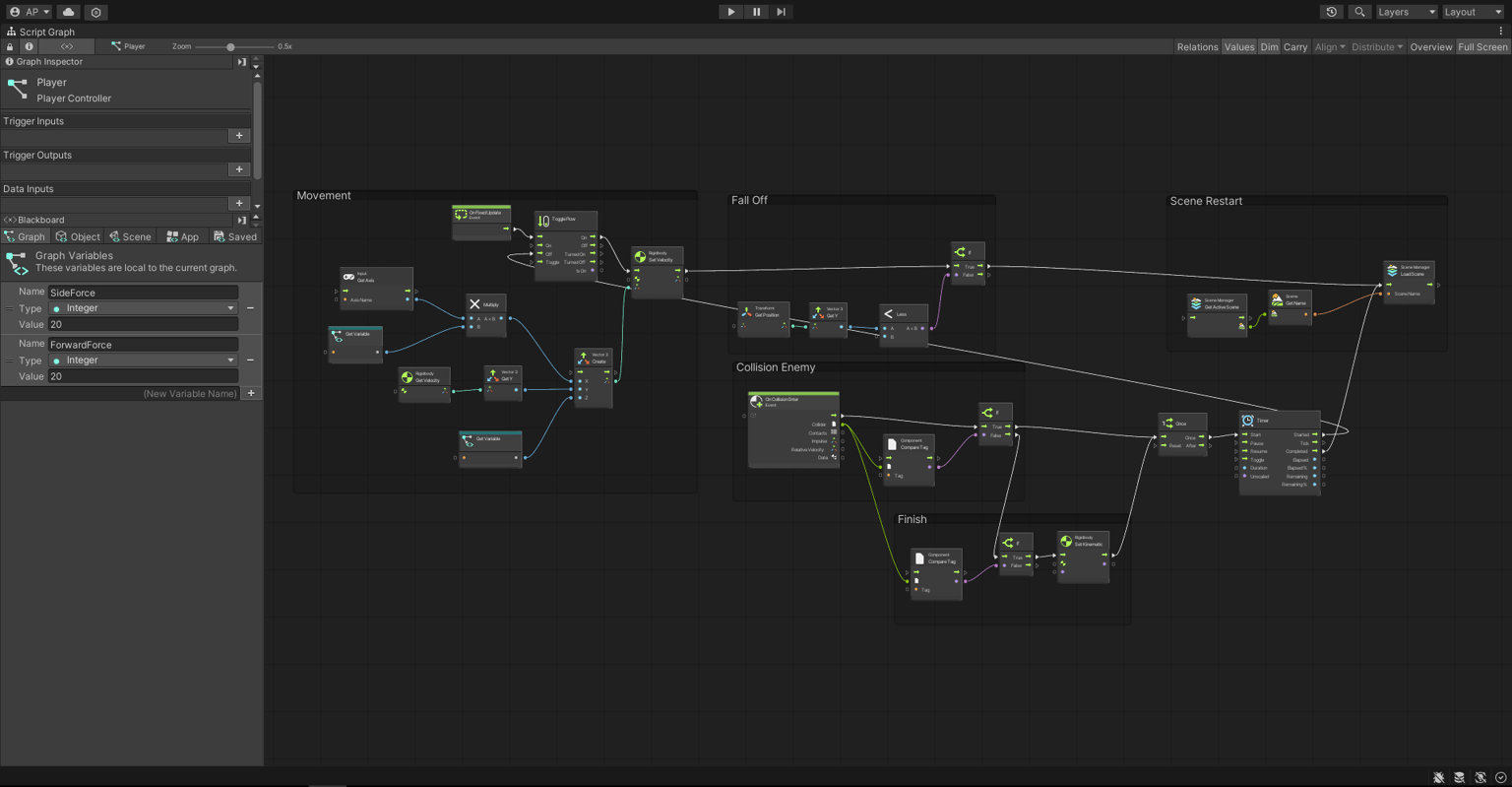Toggle Relations display
Viewport: 1512px width, 787px height.
pyautogui.click(x=1197, y=46)
